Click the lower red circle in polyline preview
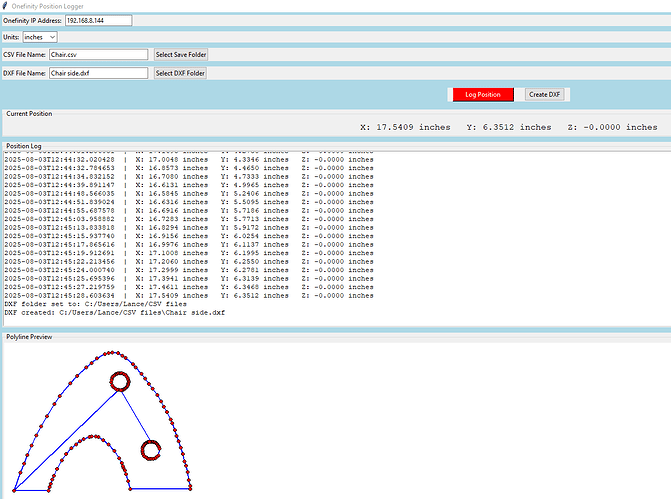This screenshot has height=499, width=671. pos(151,450)
